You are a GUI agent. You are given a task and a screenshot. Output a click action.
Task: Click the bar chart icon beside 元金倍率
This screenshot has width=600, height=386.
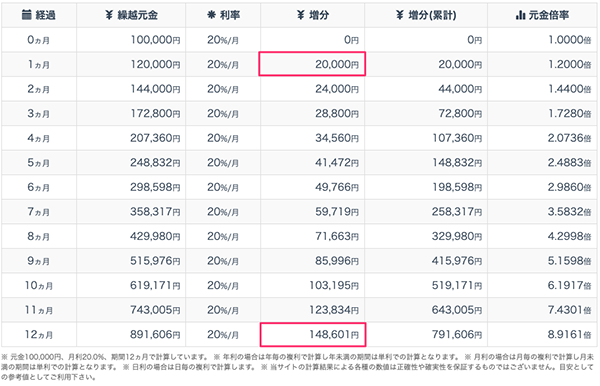coord(520,15)
